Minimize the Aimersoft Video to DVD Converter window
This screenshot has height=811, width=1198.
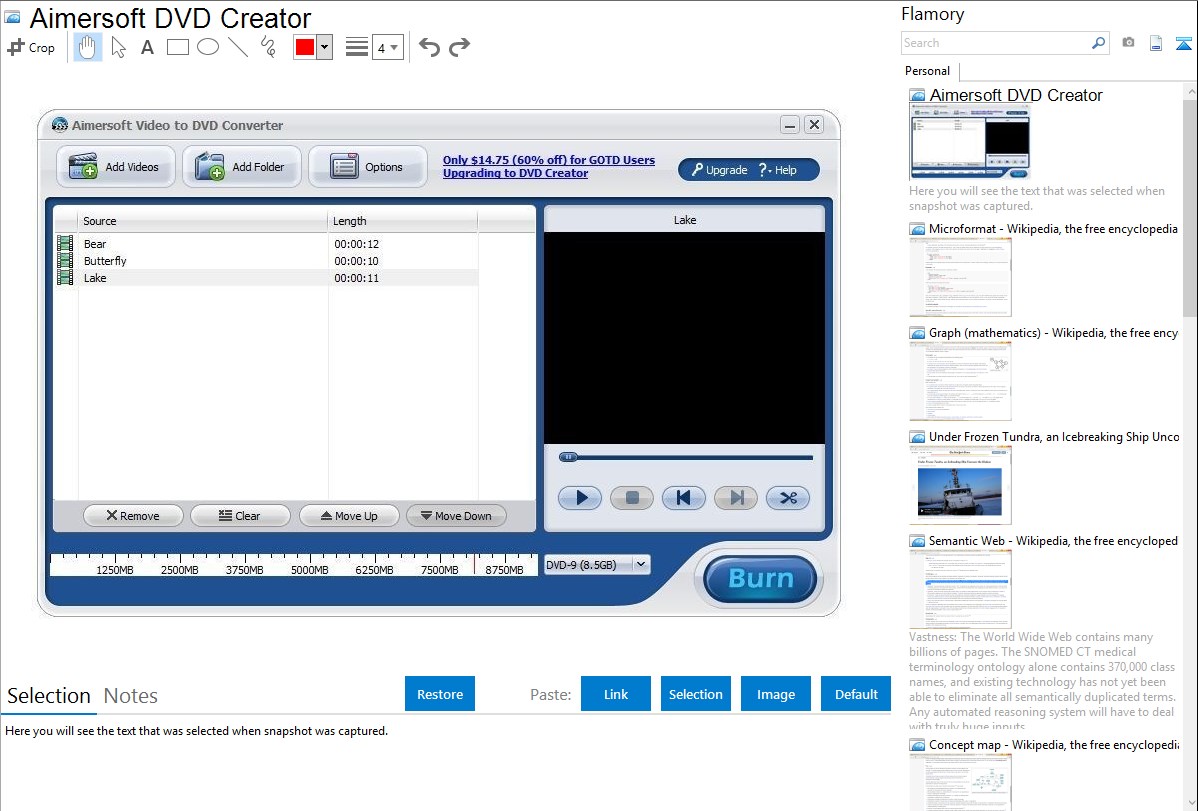(790, 125)
